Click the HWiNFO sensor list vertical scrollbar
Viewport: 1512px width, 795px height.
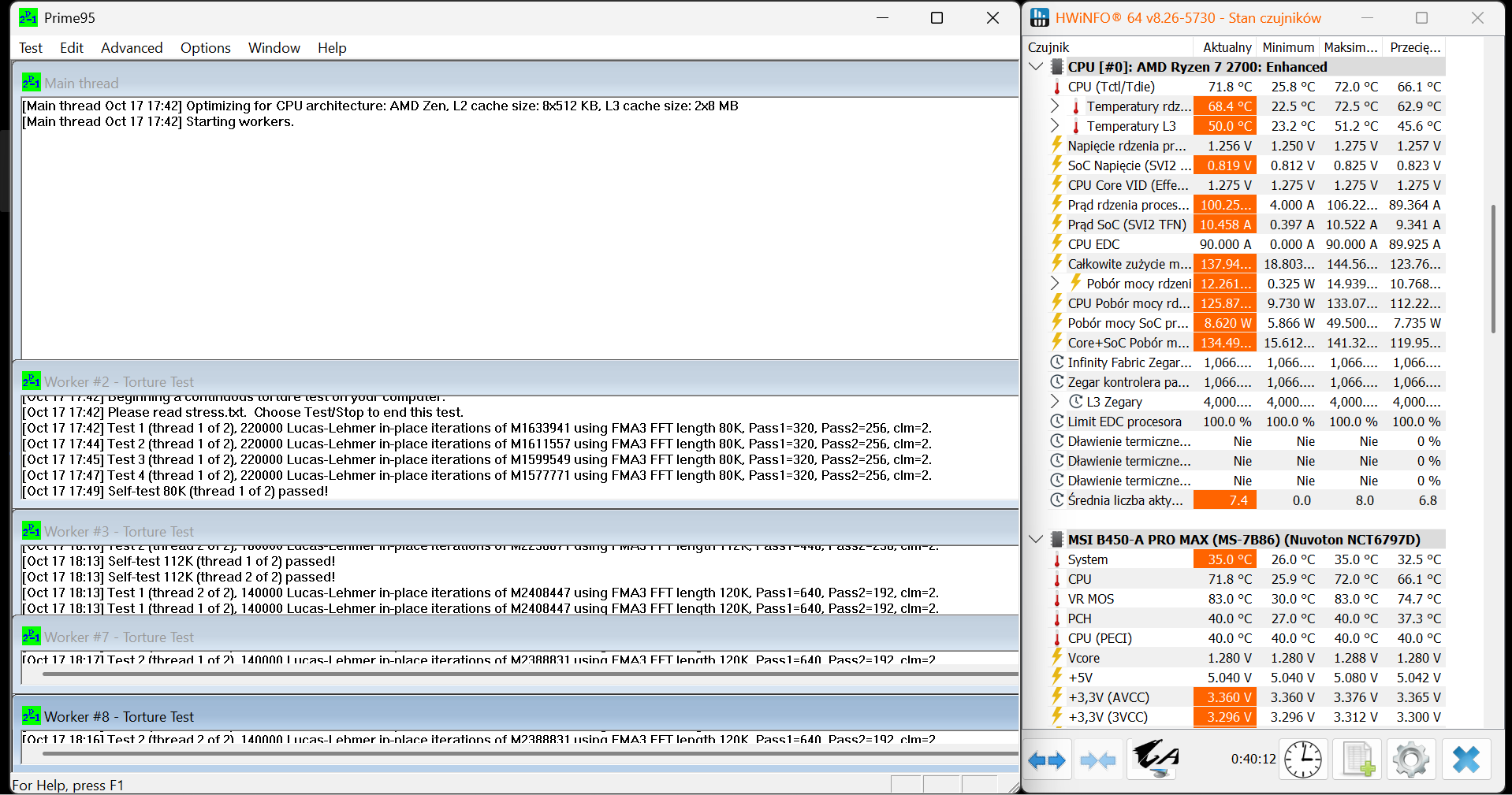(1492, 268)
